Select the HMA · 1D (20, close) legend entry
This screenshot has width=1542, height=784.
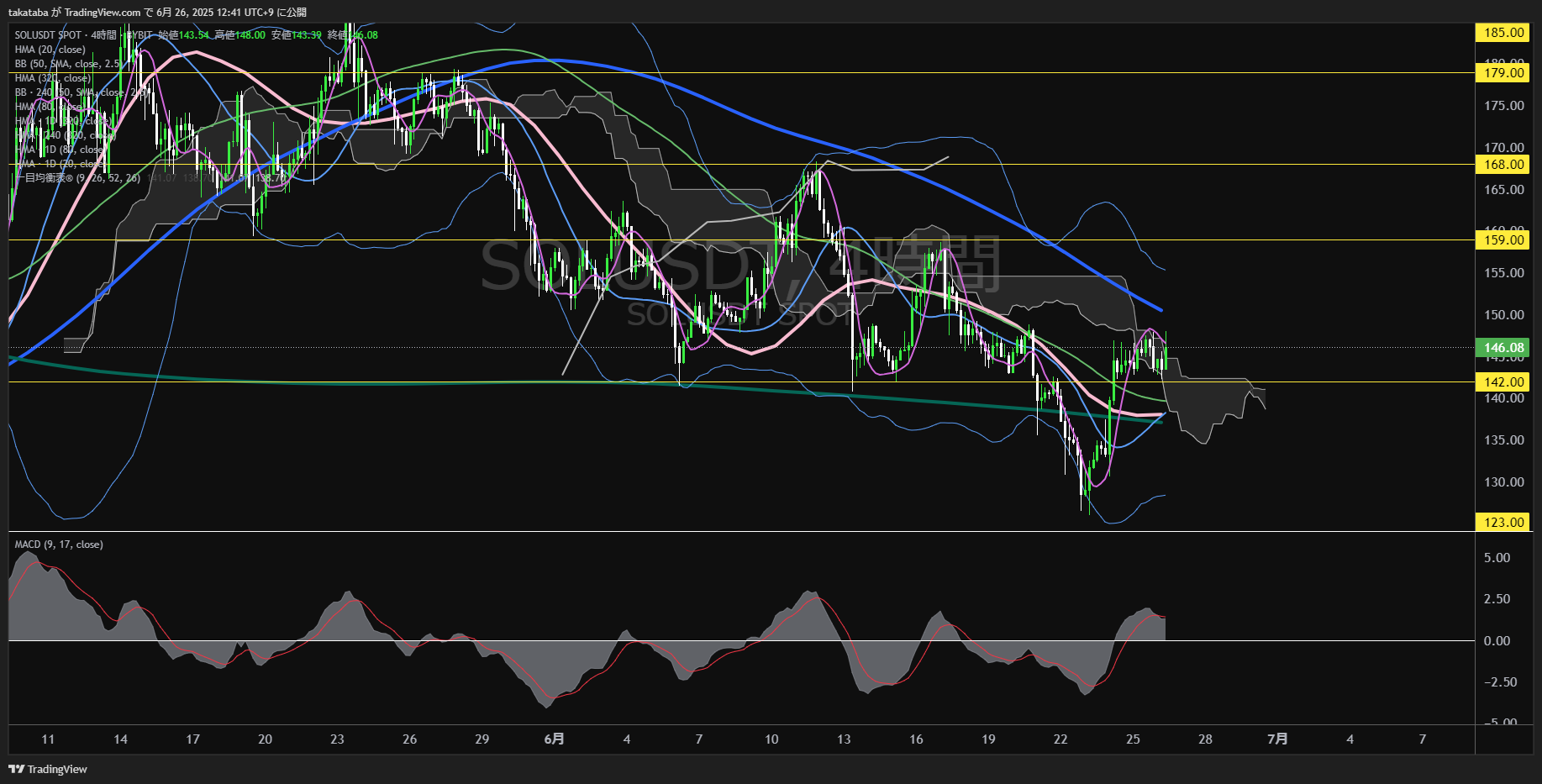tap(60, 164)
